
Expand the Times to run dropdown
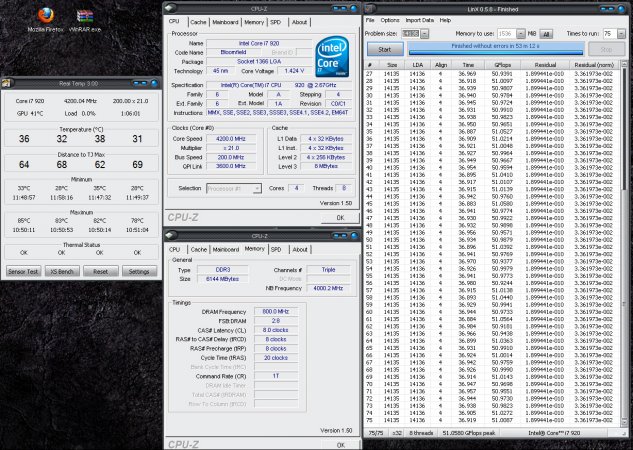coord(621,34)
